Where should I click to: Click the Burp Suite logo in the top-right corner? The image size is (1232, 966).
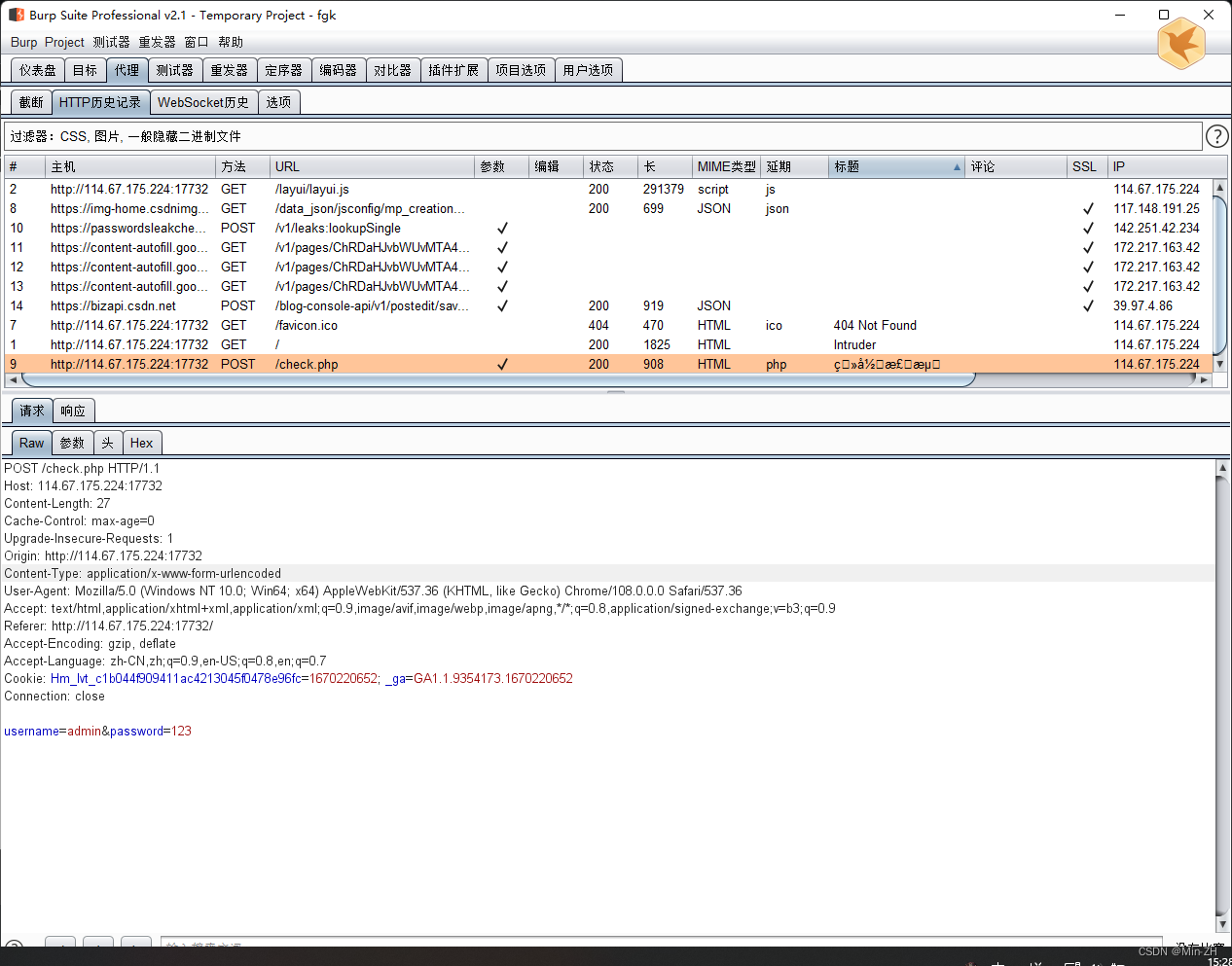pyautogui.click(x=1181, y=44)
